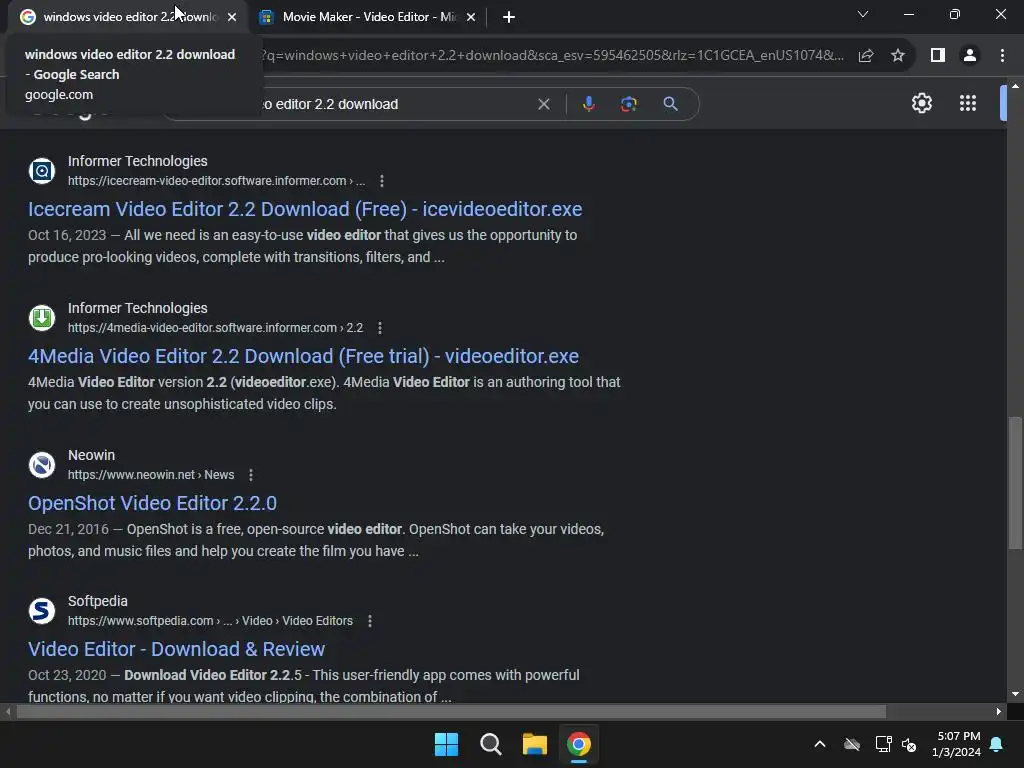Click the horizontal scroll left arrow
The width and height of the screenshot is (1024, 768).
coord(8,712)
